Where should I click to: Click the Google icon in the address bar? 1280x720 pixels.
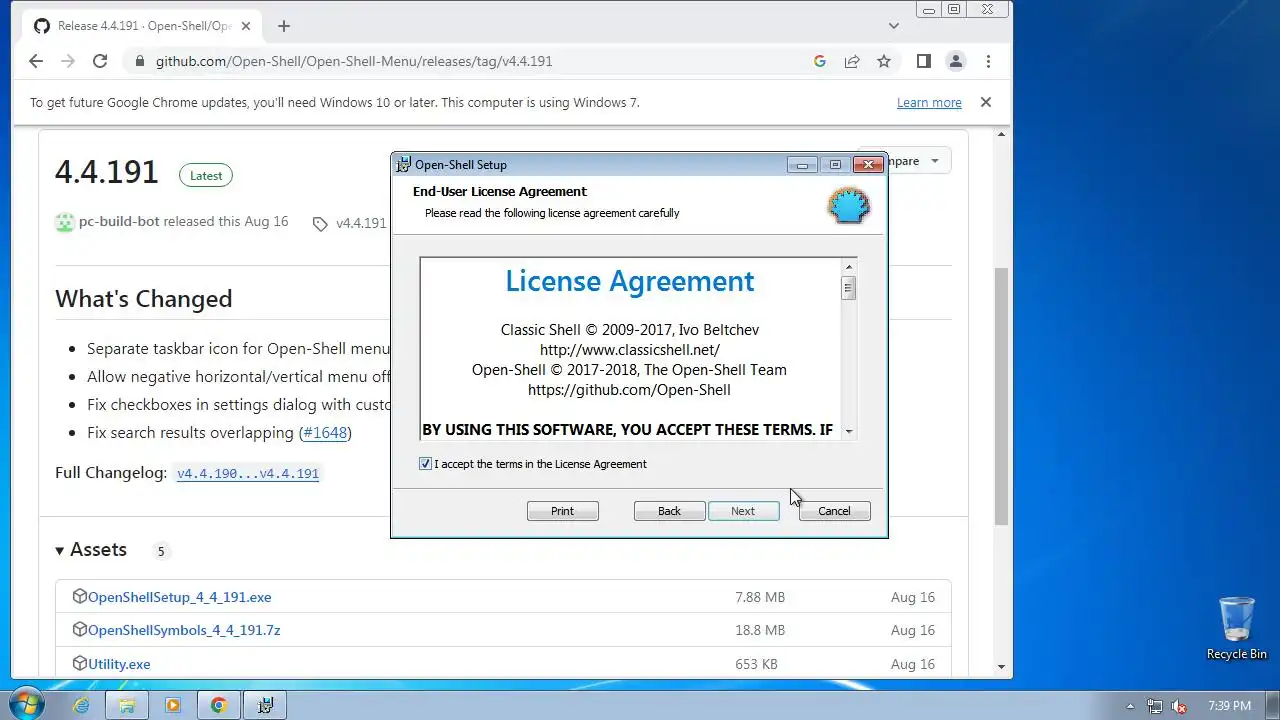[x=820, y=61]
